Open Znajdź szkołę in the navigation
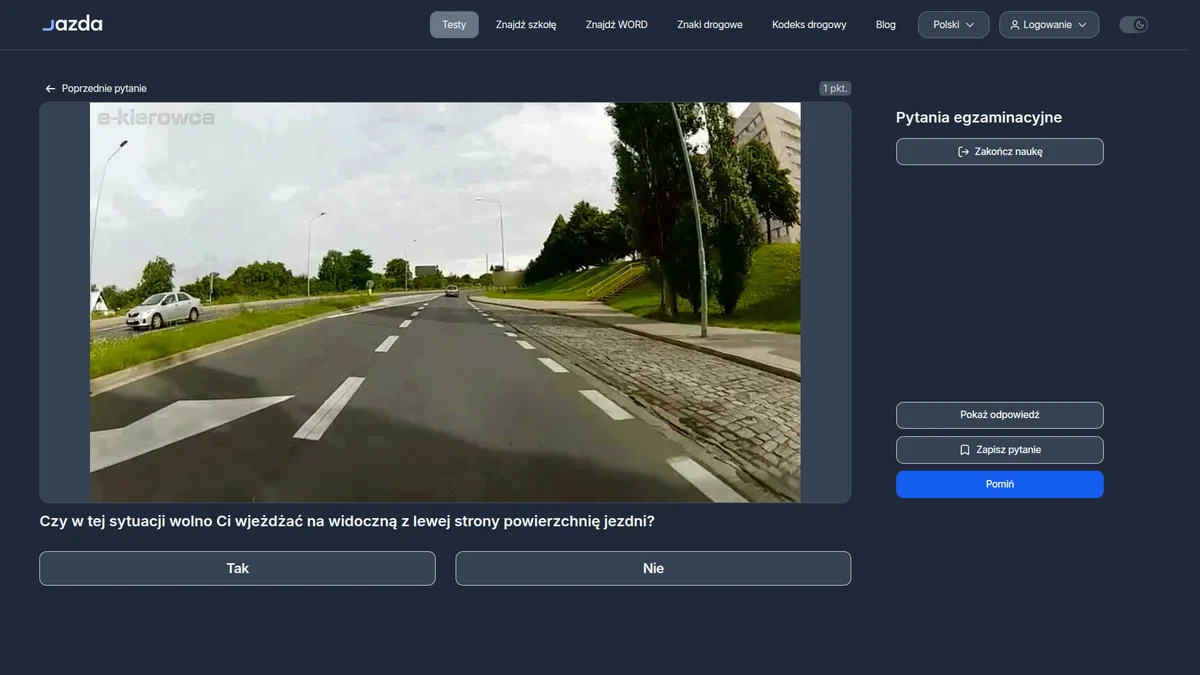This screenshot has height=675, width=1200. 526,25
